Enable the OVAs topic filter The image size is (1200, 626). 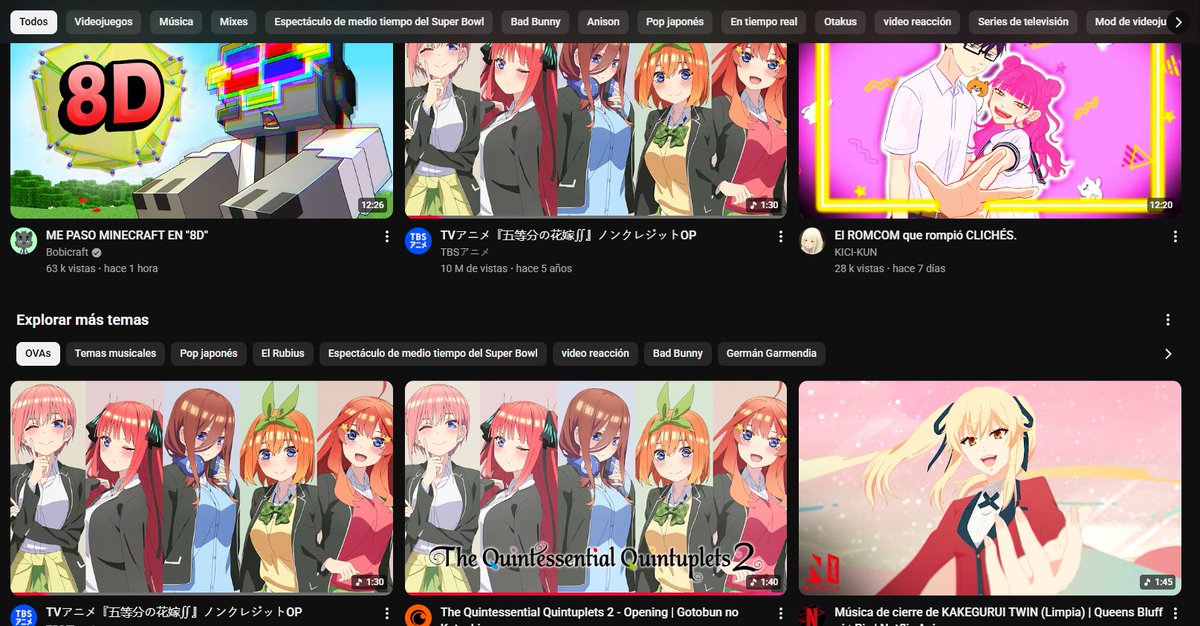pyautogui.click(x=37, y=353)
